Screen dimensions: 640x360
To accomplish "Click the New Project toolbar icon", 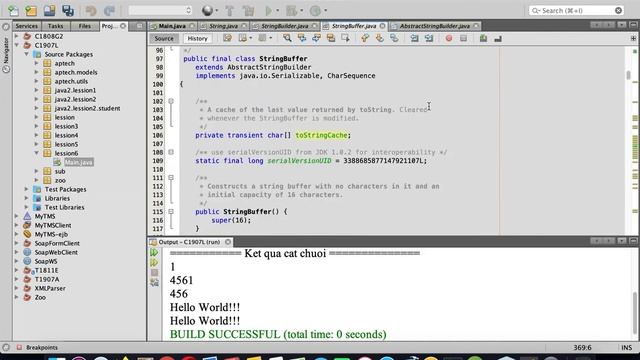I will 31,10.
